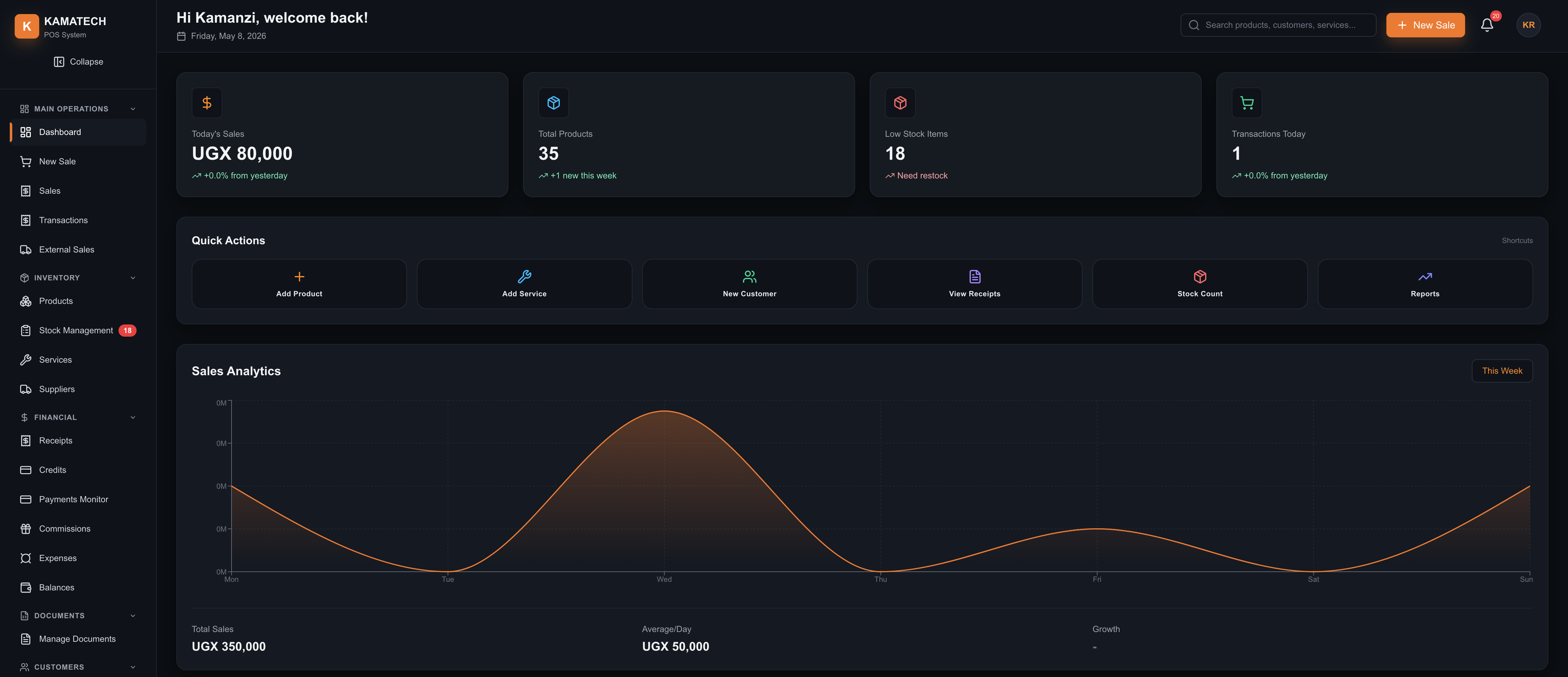
Task: Click the Balances wallet icon
Action: [25, 588]
